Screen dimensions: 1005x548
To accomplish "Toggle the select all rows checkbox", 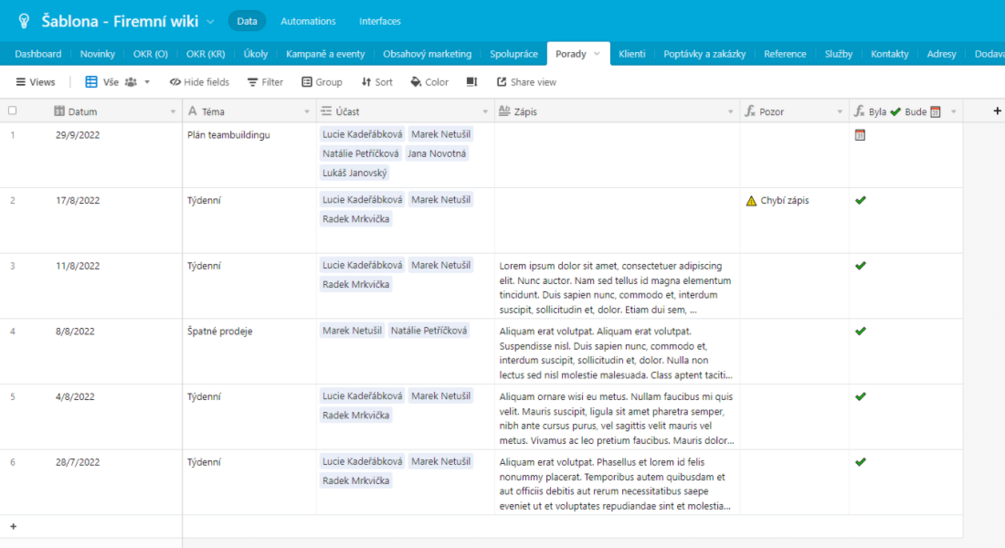I will 12,111.
